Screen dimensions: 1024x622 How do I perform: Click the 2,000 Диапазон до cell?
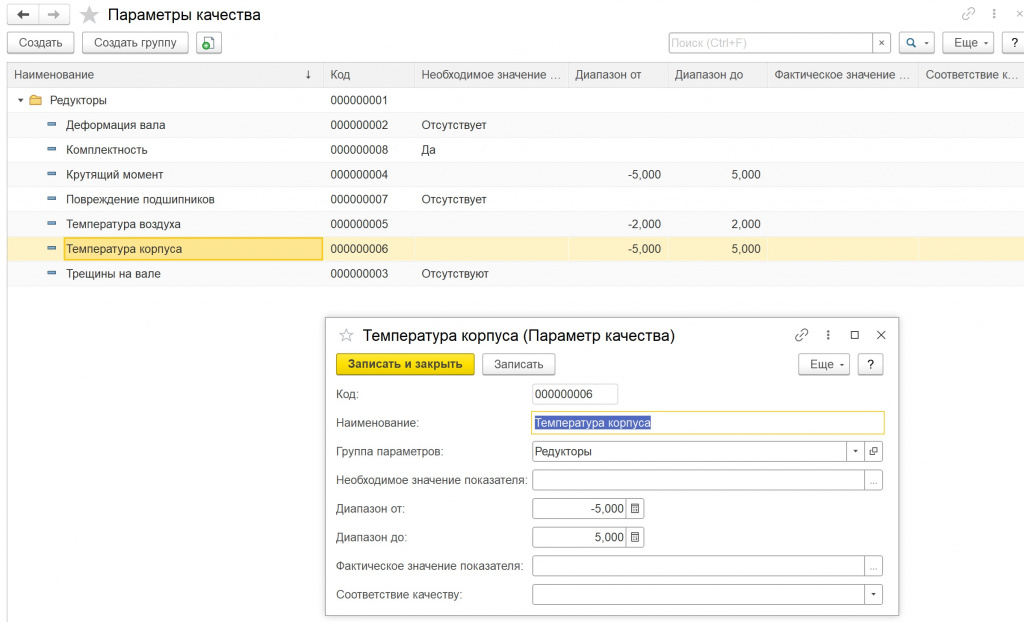(x=746, y=224)
